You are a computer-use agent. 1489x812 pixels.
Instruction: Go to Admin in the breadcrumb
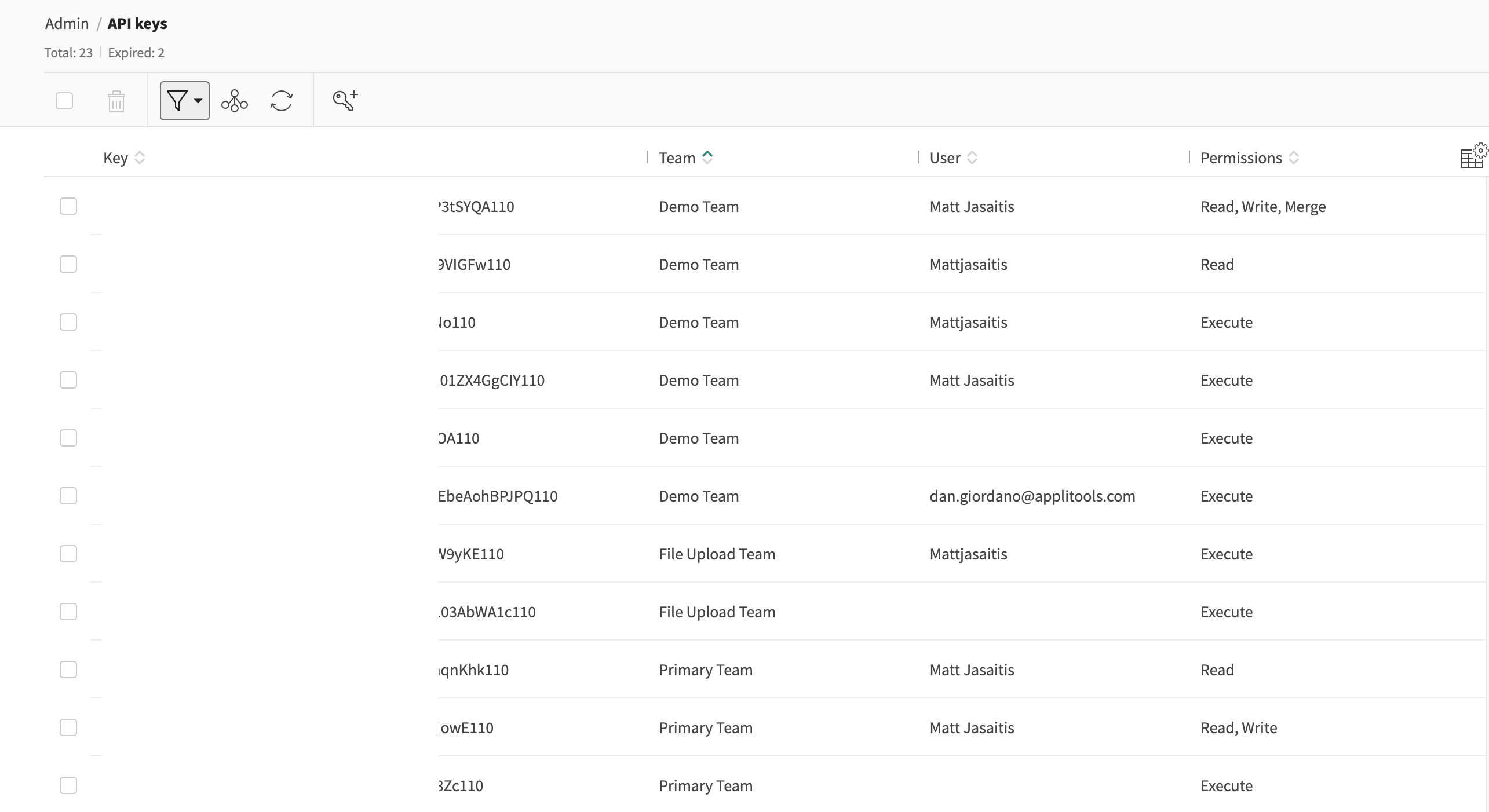67,24
